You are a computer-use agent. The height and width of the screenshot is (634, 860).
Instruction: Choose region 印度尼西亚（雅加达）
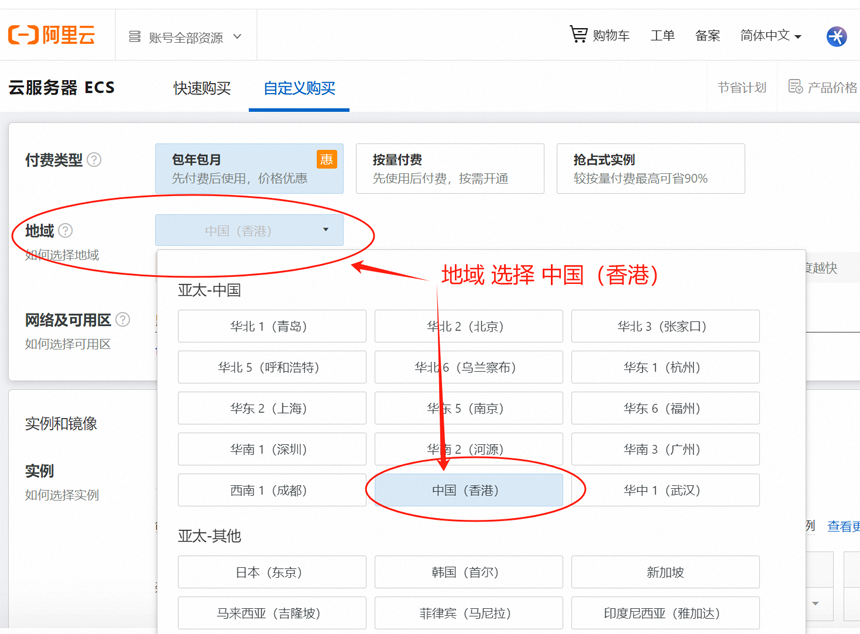click(x=665, y=613)
